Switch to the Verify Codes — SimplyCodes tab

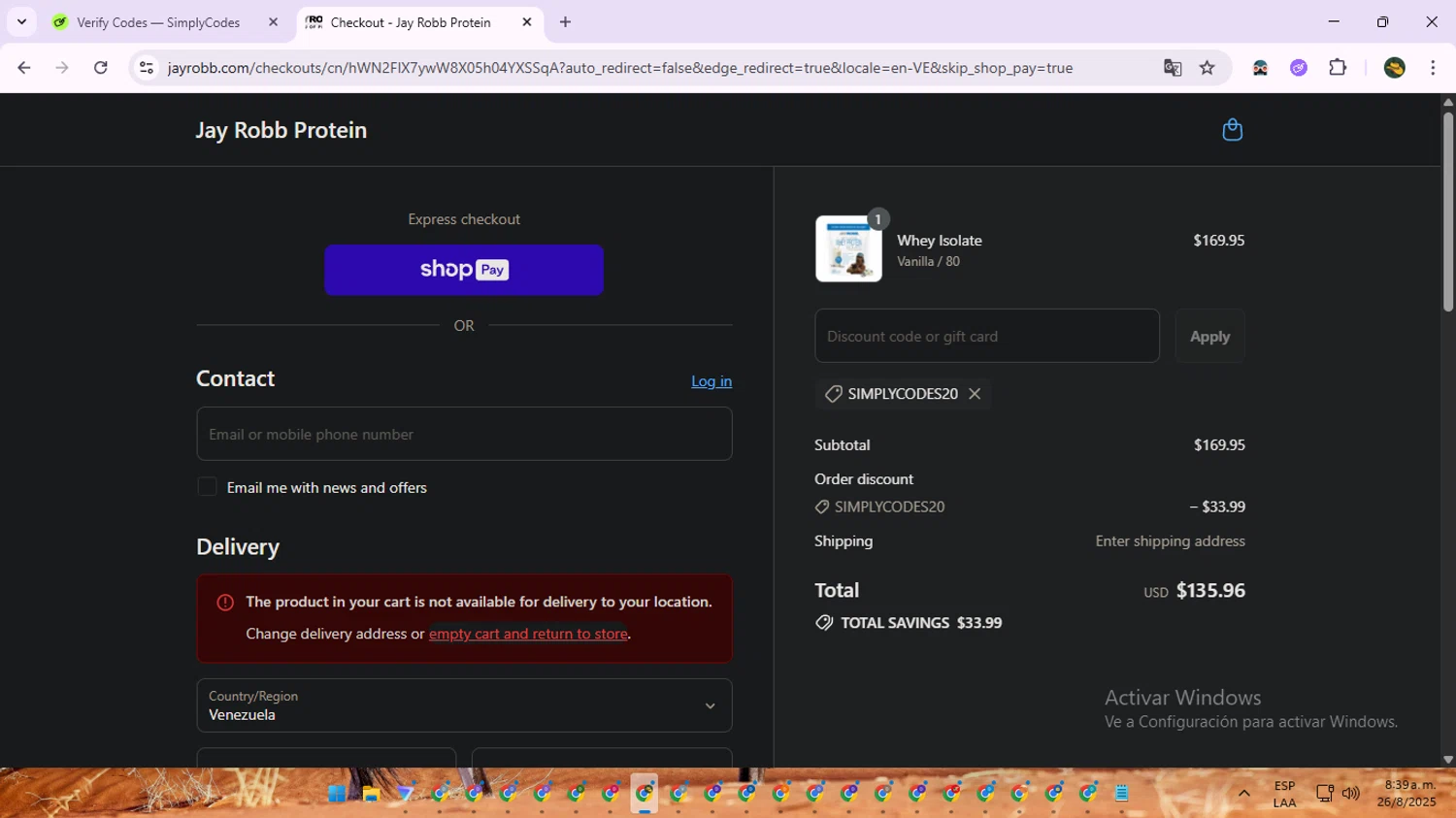click(x=159, y=22)
